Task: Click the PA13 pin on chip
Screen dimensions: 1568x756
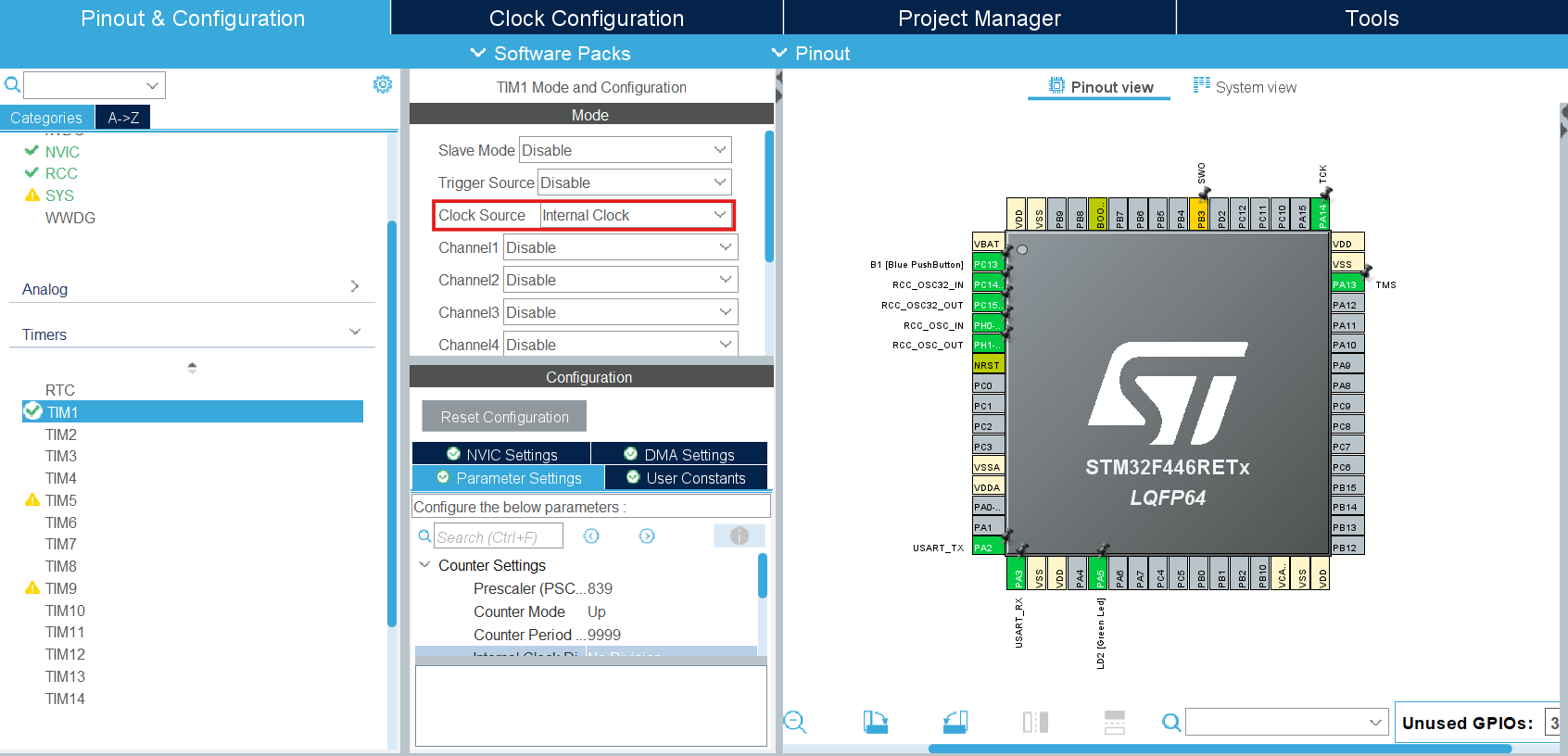Action: tap(1347, 284)
